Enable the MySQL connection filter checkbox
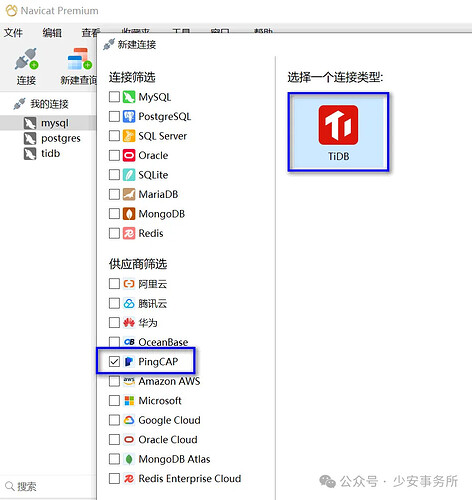This screenshot has height=500, width=472. [114, 97]
